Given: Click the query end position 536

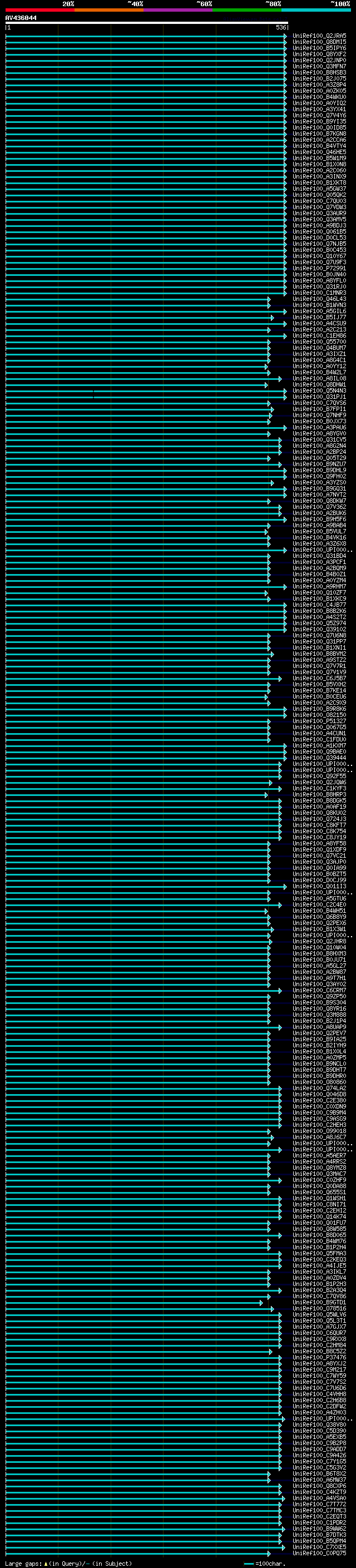Looking at the screenshot, I should click(281, 27).
